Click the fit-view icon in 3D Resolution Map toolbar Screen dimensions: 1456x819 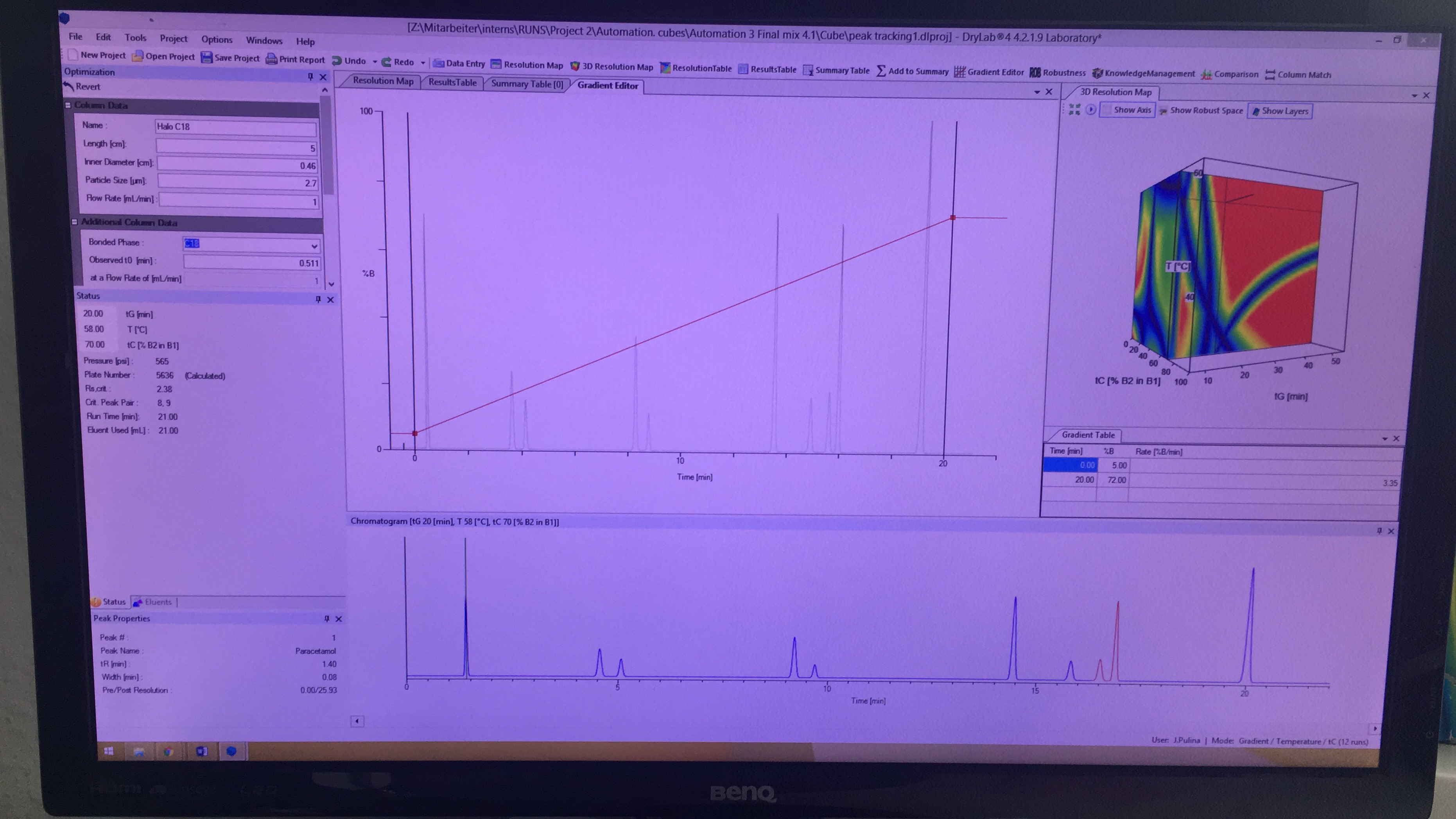click(1074, 109)
